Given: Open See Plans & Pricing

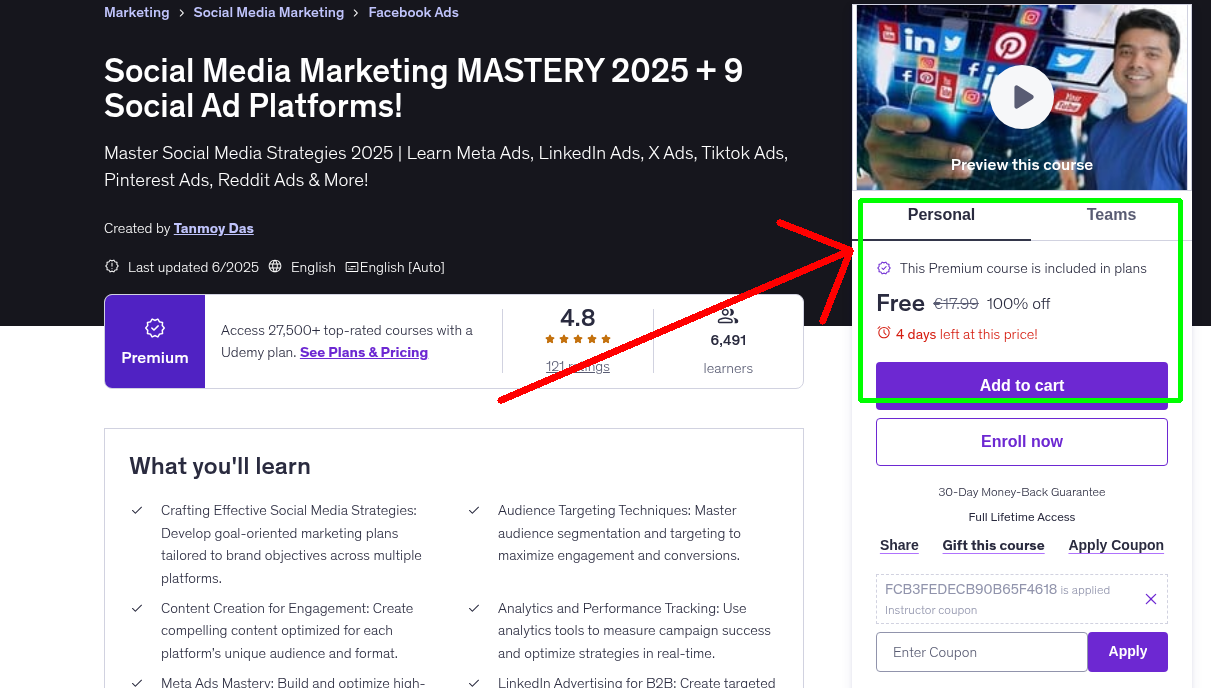Looking at the screenshot, I should pos(364,352).
